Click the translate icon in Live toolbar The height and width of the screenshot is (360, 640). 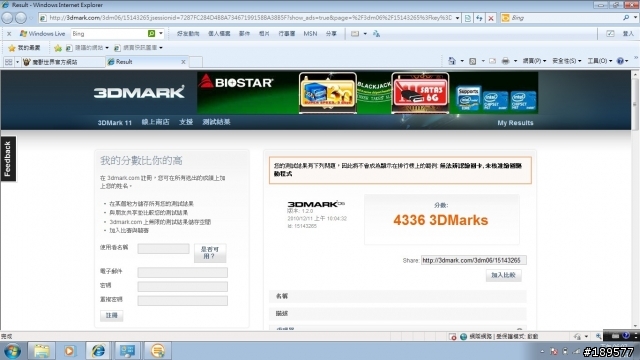click(376, 33)
